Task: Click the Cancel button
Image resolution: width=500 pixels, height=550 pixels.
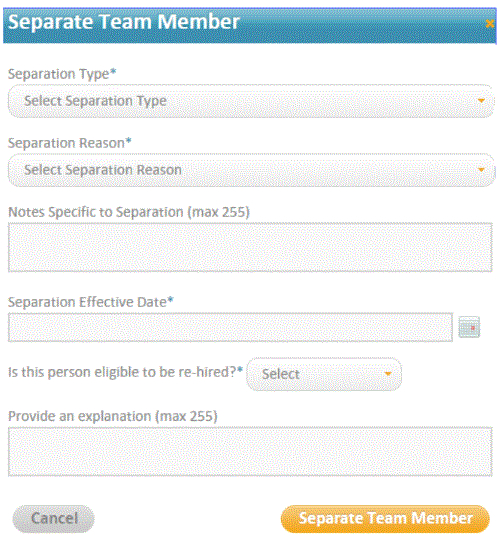Action: point(54,519)
